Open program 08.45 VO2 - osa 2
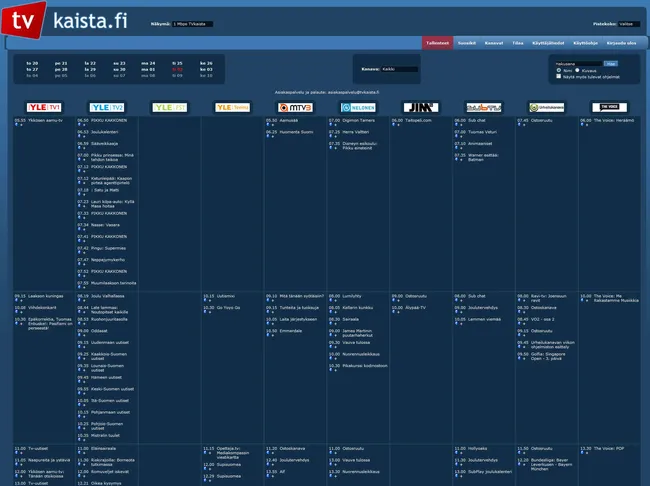650x486 pixels. coord(541,319)
